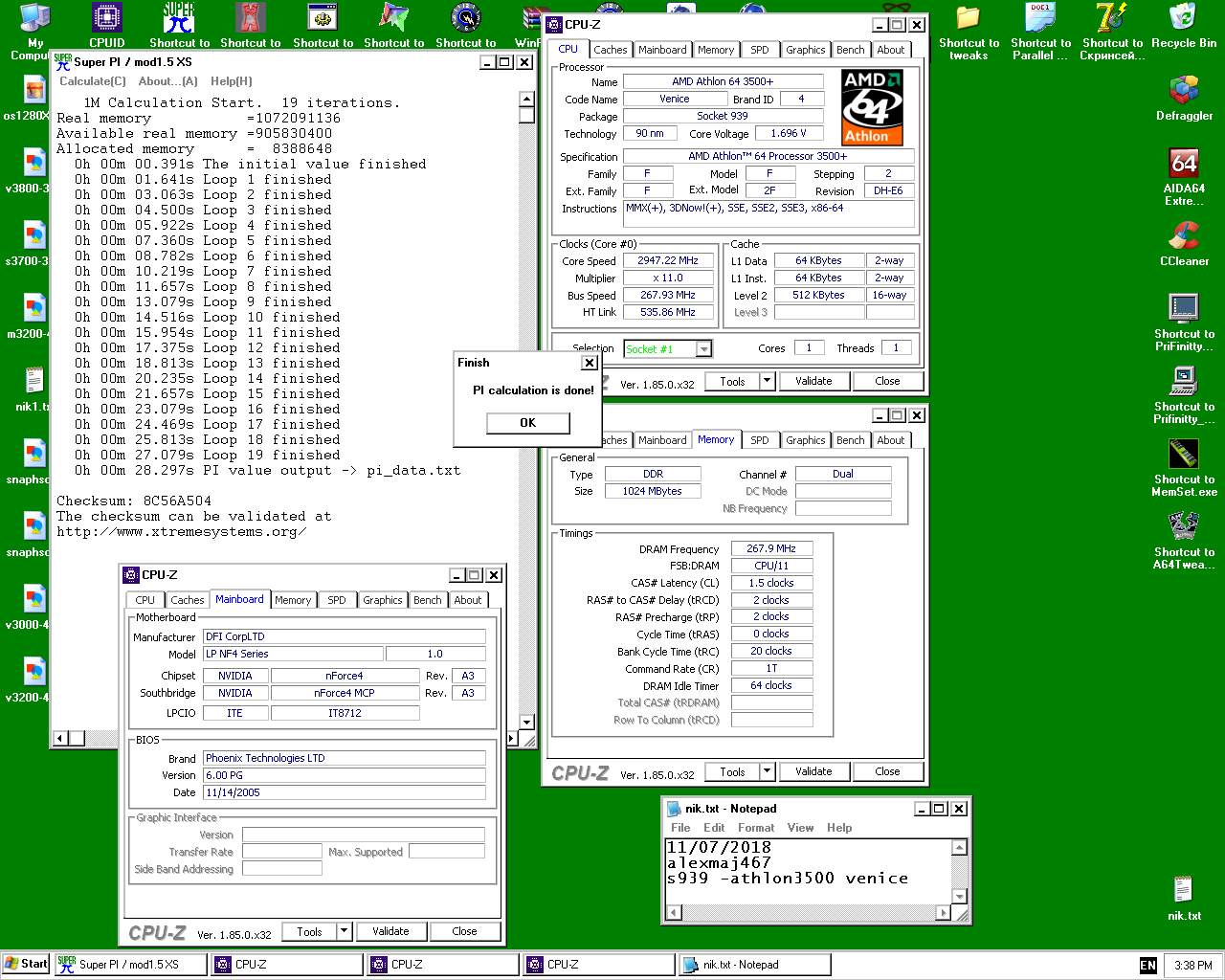1225x980 pixels.
Task: Open About menu in Super PI
Action: (168, 81)
